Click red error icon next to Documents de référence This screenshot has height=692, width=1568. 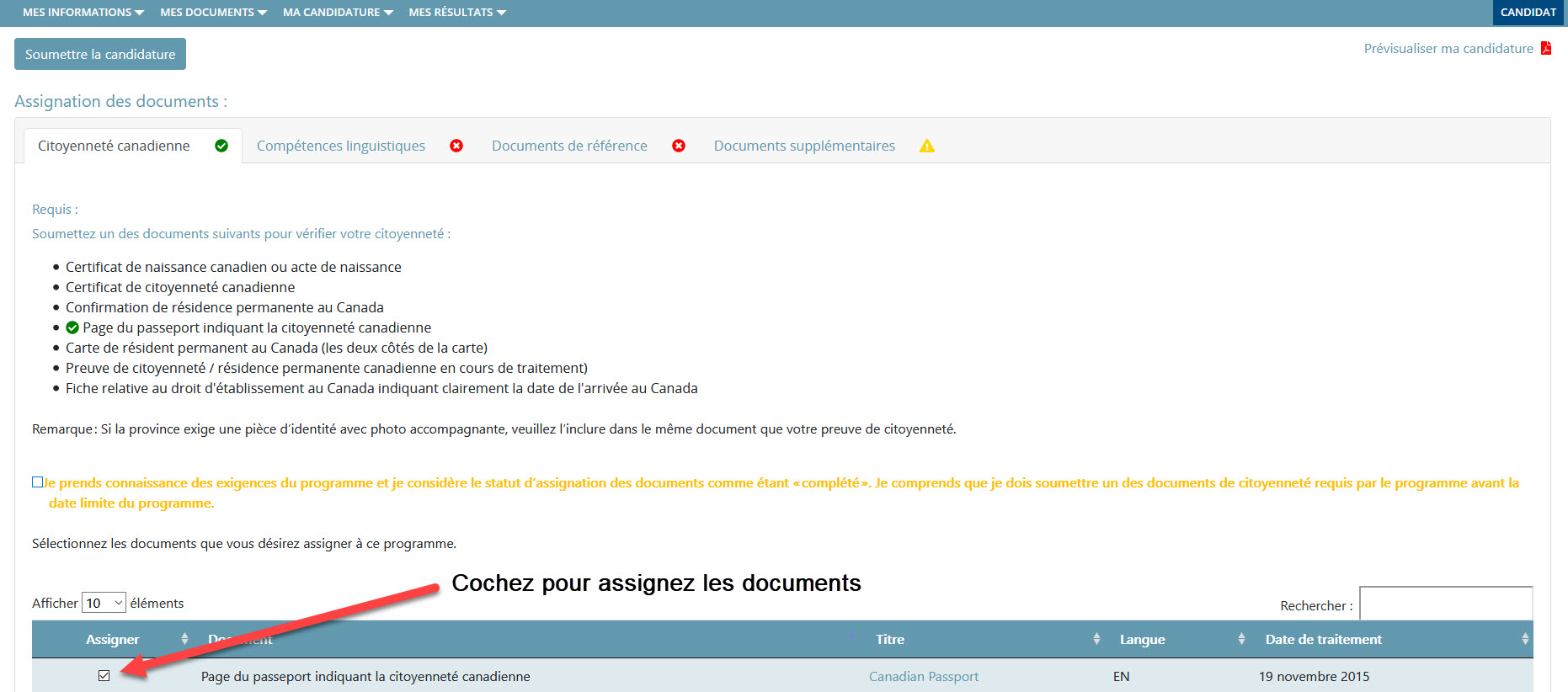(x=679, y=146)
